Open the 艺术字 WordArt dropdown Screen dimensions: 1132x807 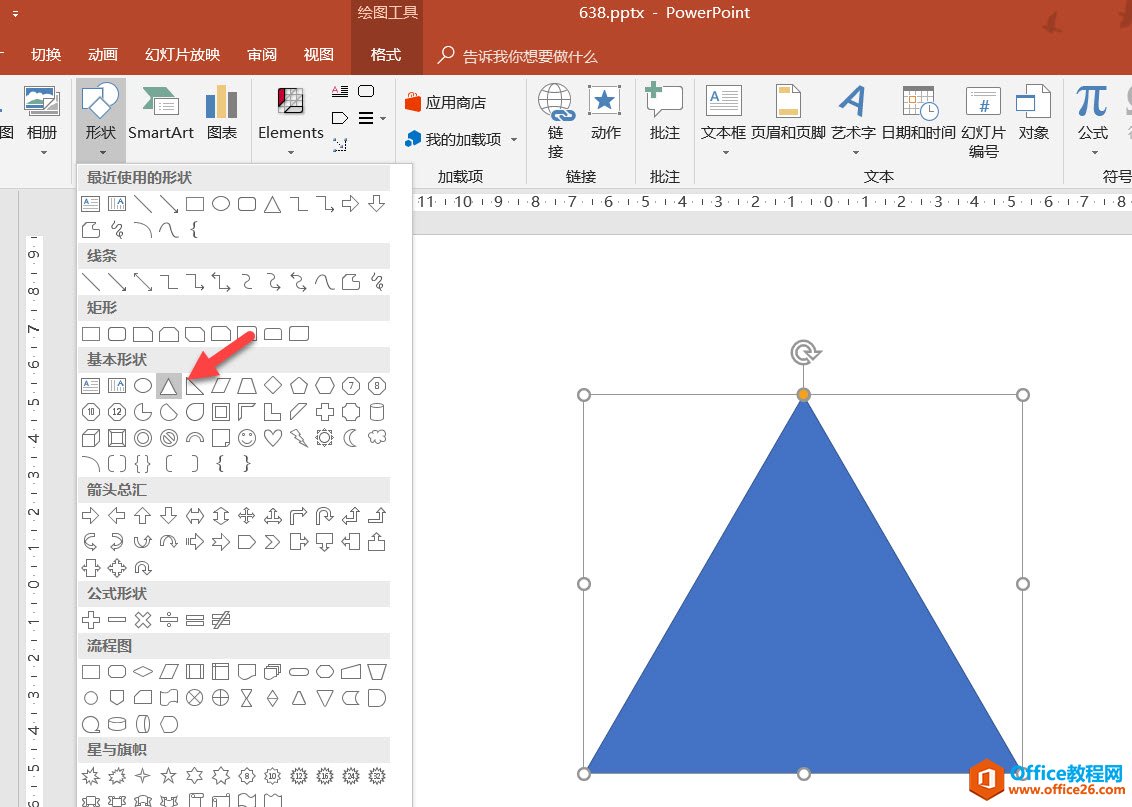click(853, 152)
